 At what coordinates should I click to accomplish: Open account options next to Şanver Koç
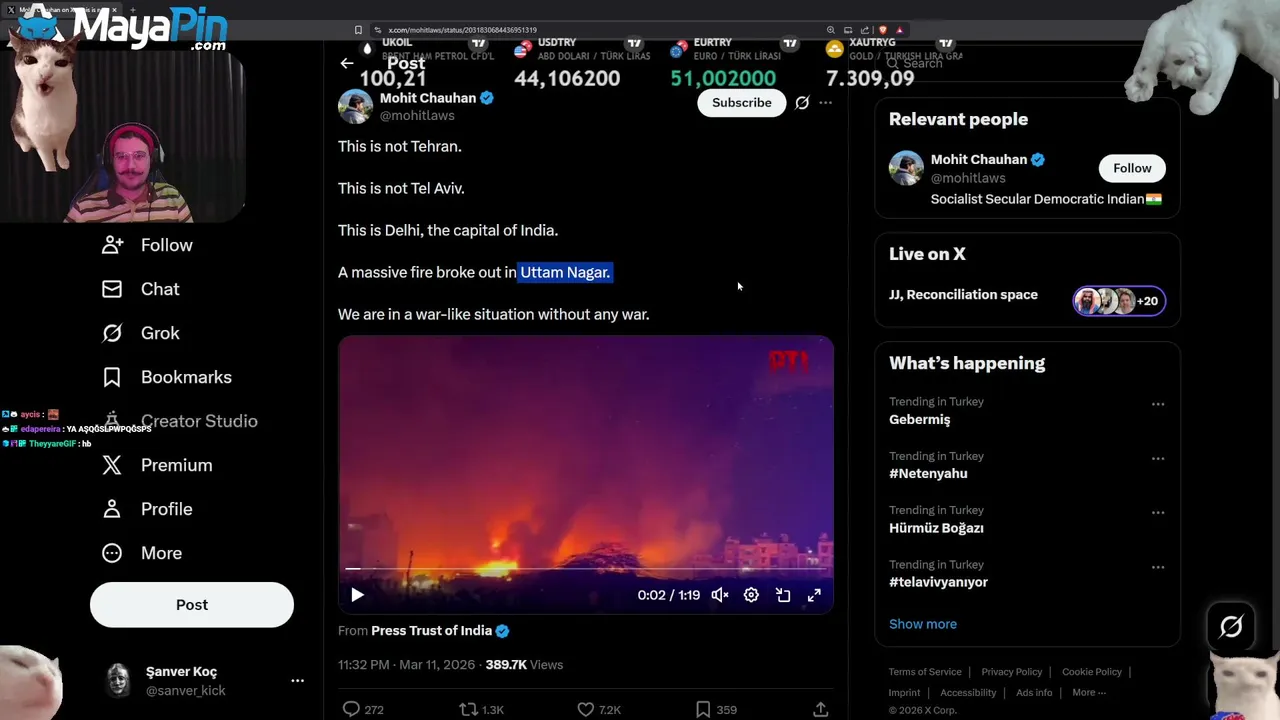click(x=297, y=680)
